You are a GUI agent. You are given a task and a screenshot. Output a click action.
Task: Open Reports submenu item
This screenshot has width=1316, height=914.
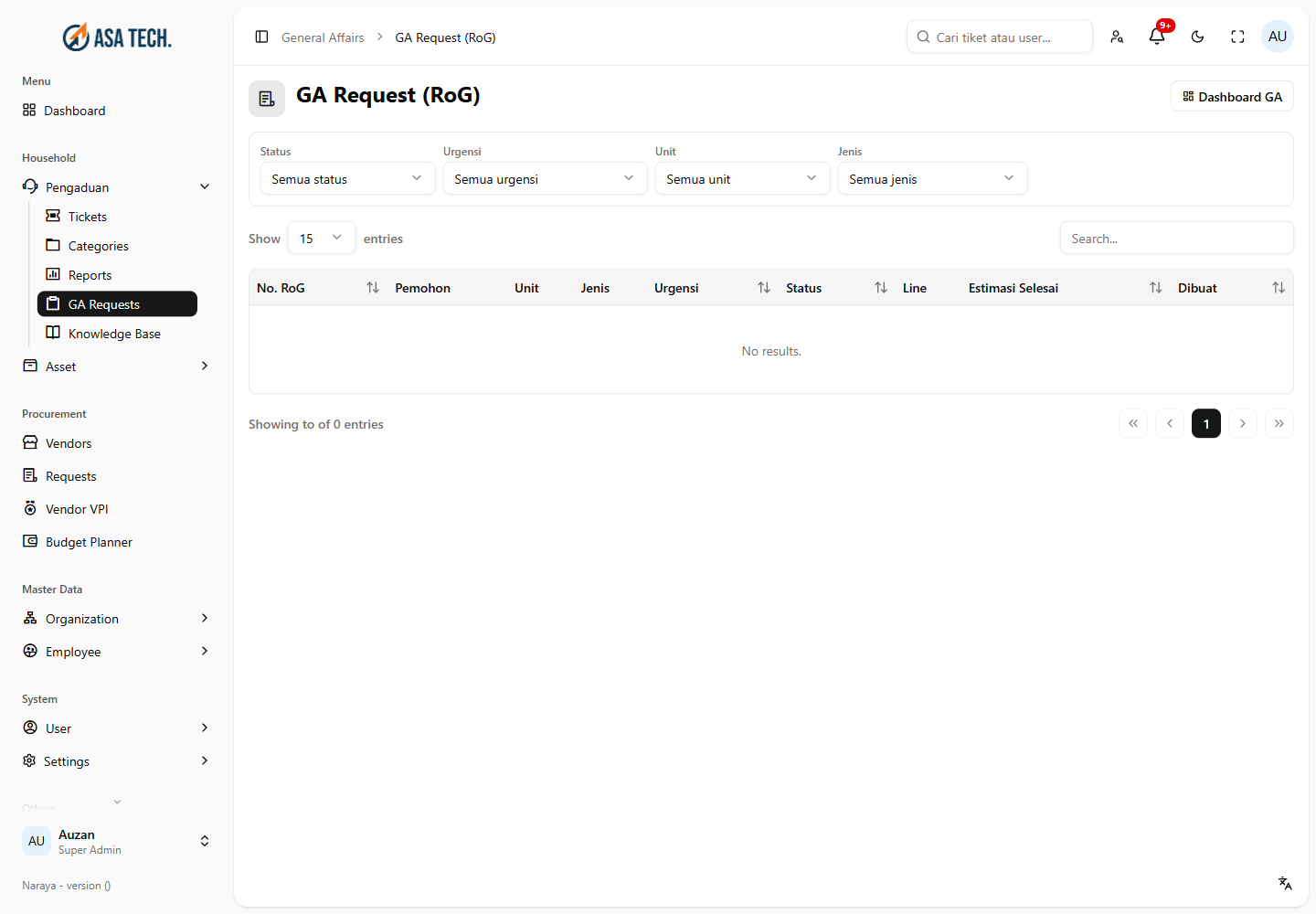click(117, 275)
